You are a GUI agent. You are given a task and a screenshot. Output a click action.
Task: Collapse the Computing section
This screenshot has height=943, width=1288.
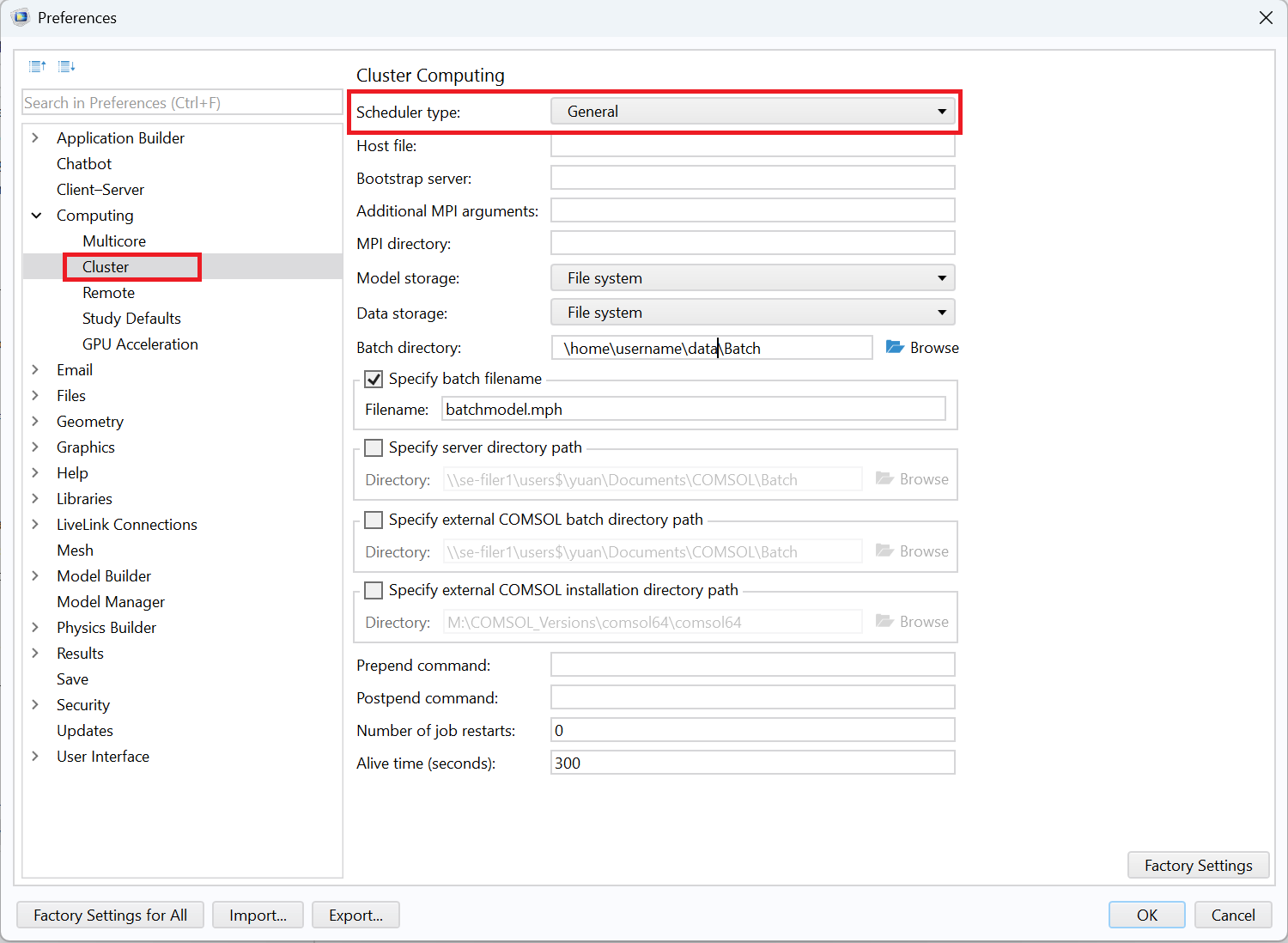[35, 215]
